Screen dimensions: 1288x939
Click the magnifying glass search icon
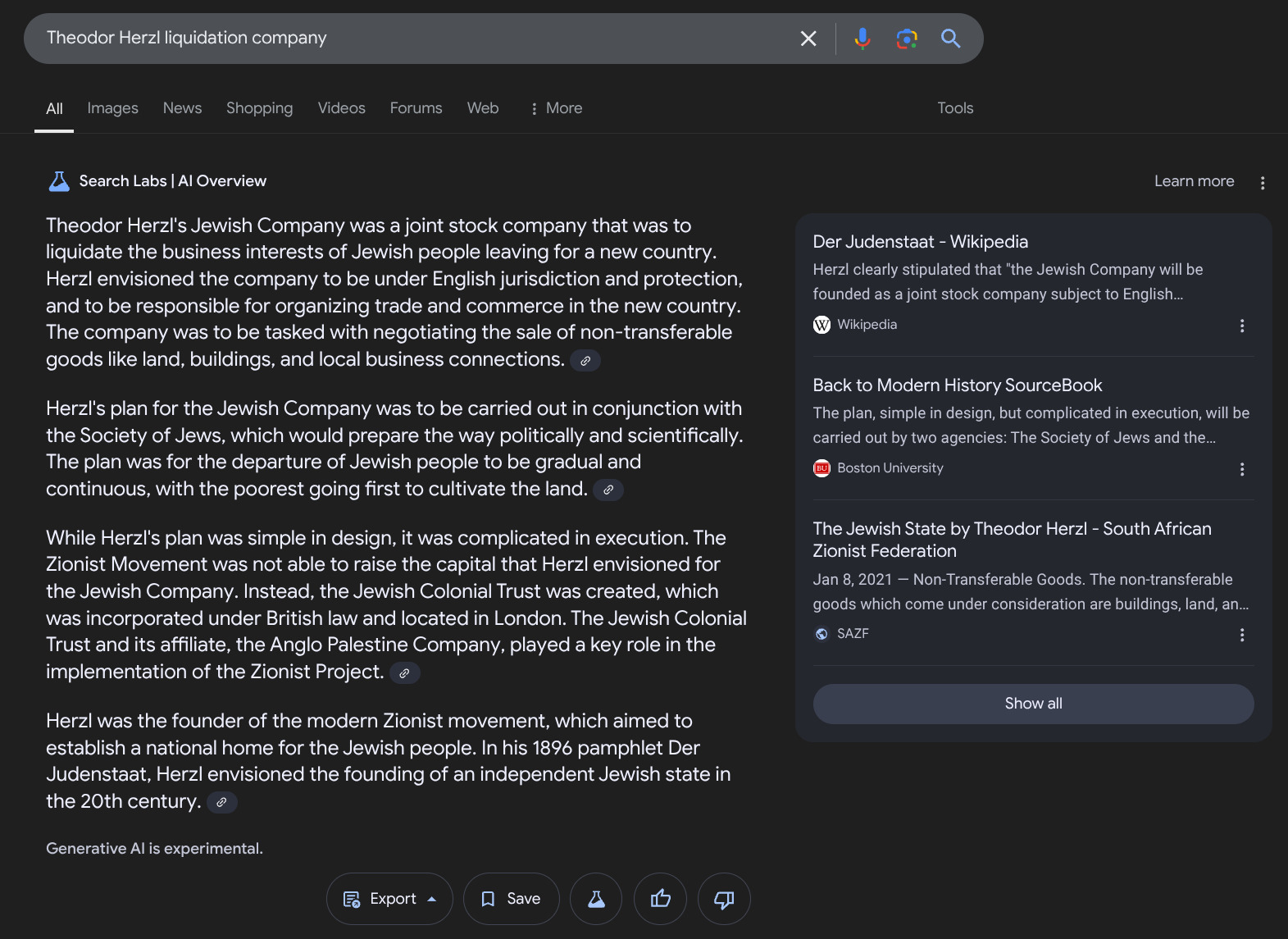[950, 39]
